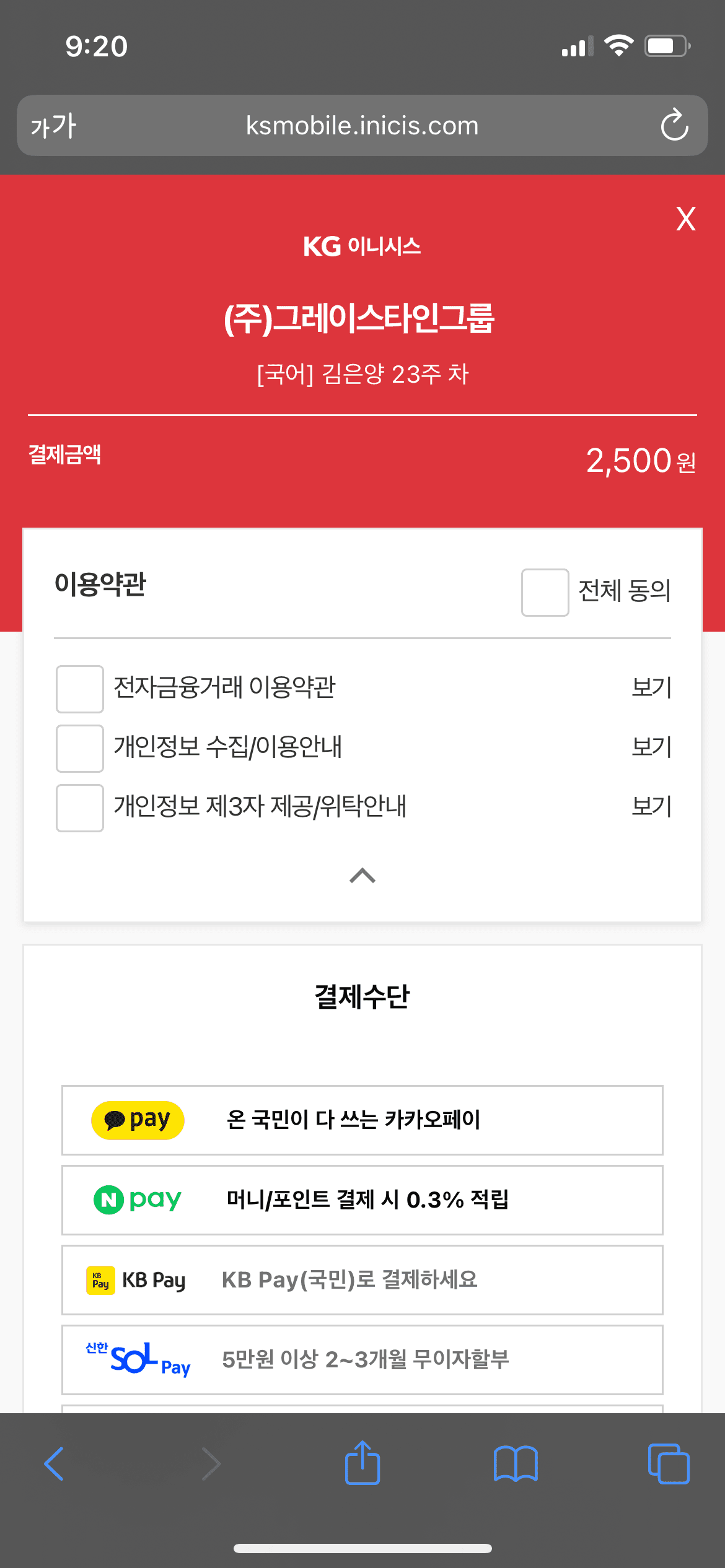
Task: Show Safari open tabs icon
Action: pos(668,1463)
